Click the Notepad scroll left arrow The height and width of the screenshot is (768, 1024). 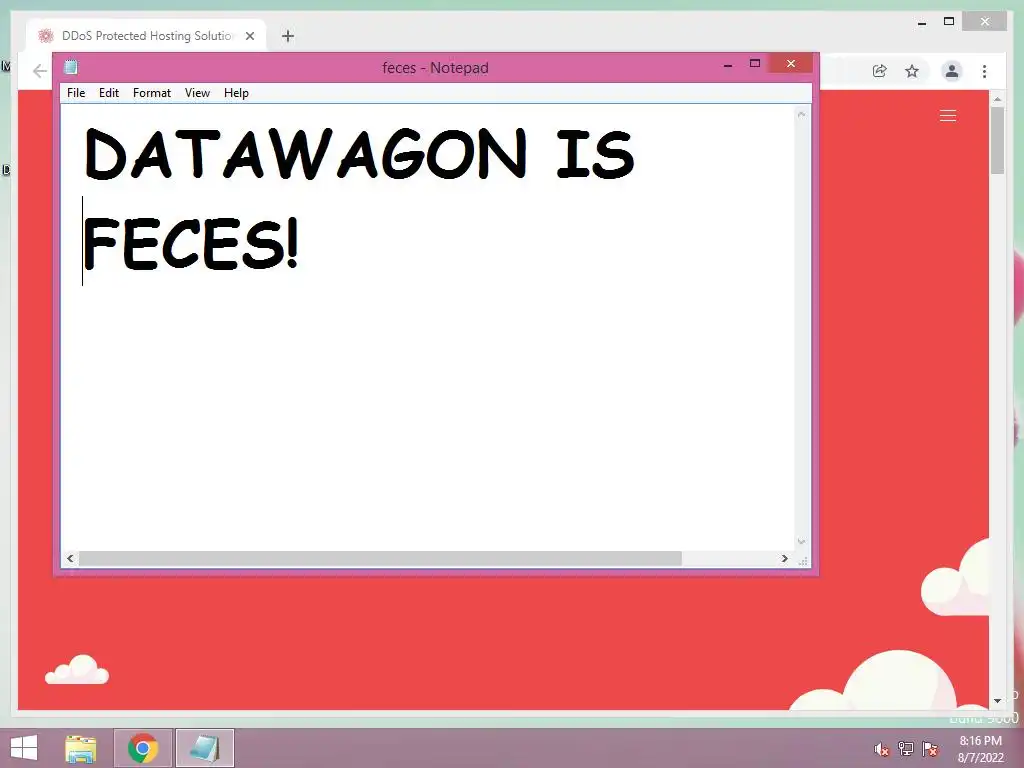point(71,558)
